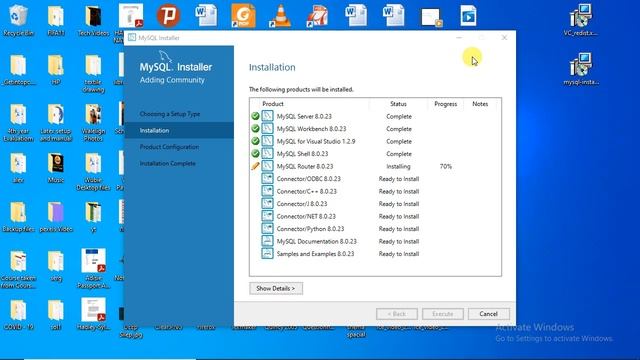Click green checkmark beside MySQL Workbench
Screen dimensions: 640x360
[x=255, y=129]
